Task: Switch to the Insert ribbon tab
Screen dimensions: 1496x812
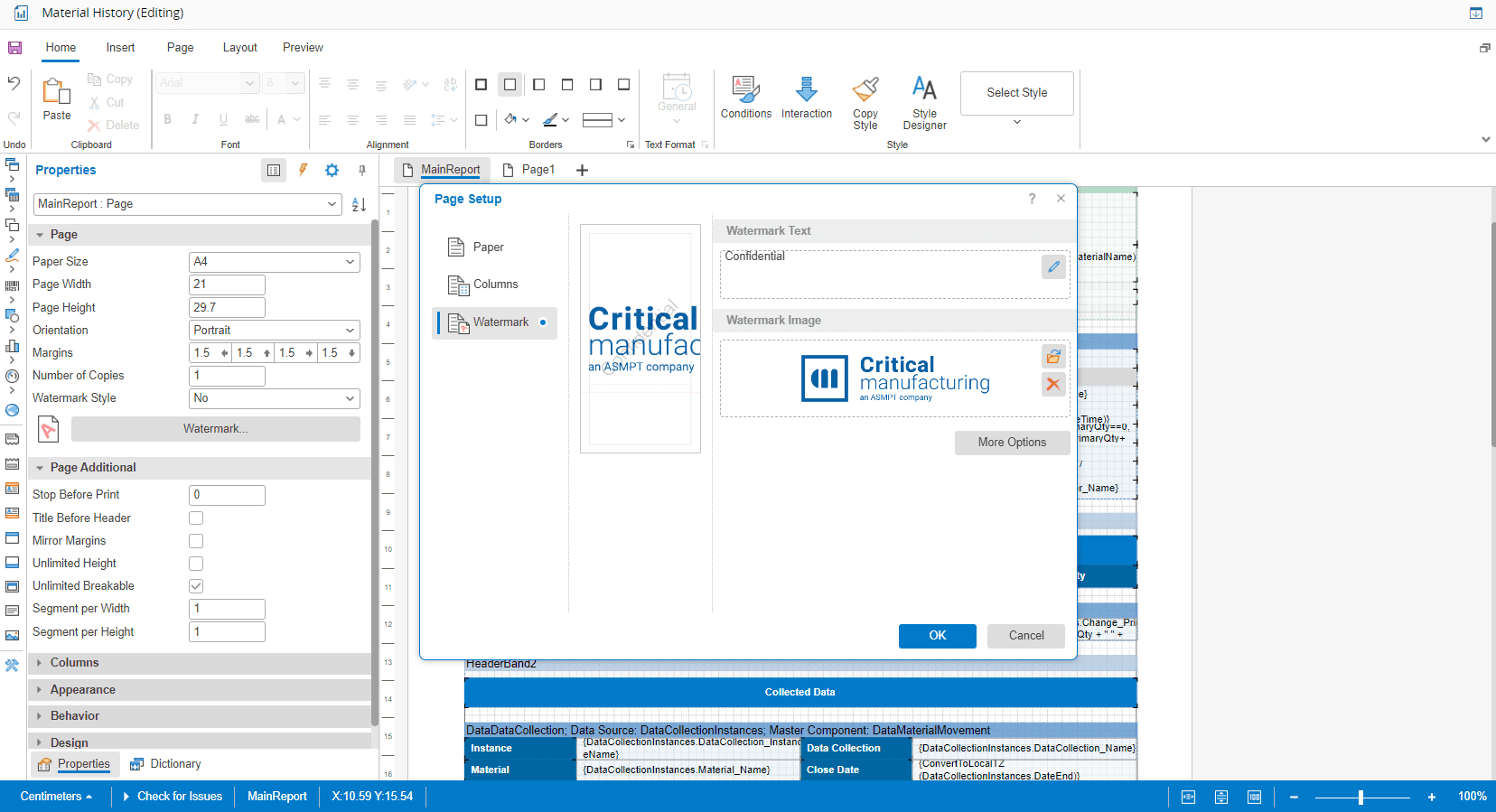Action: 120,48
